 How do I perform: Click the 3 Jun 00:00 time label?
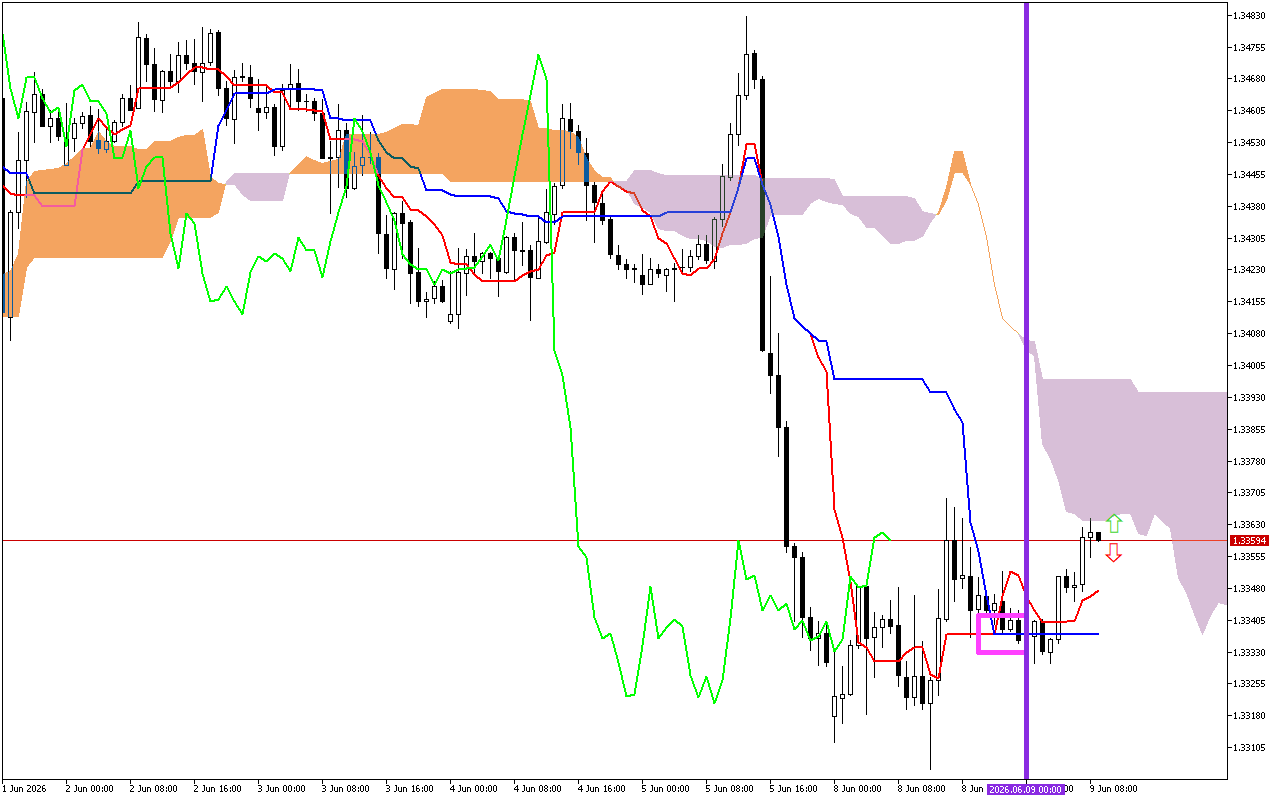[281, 789]
